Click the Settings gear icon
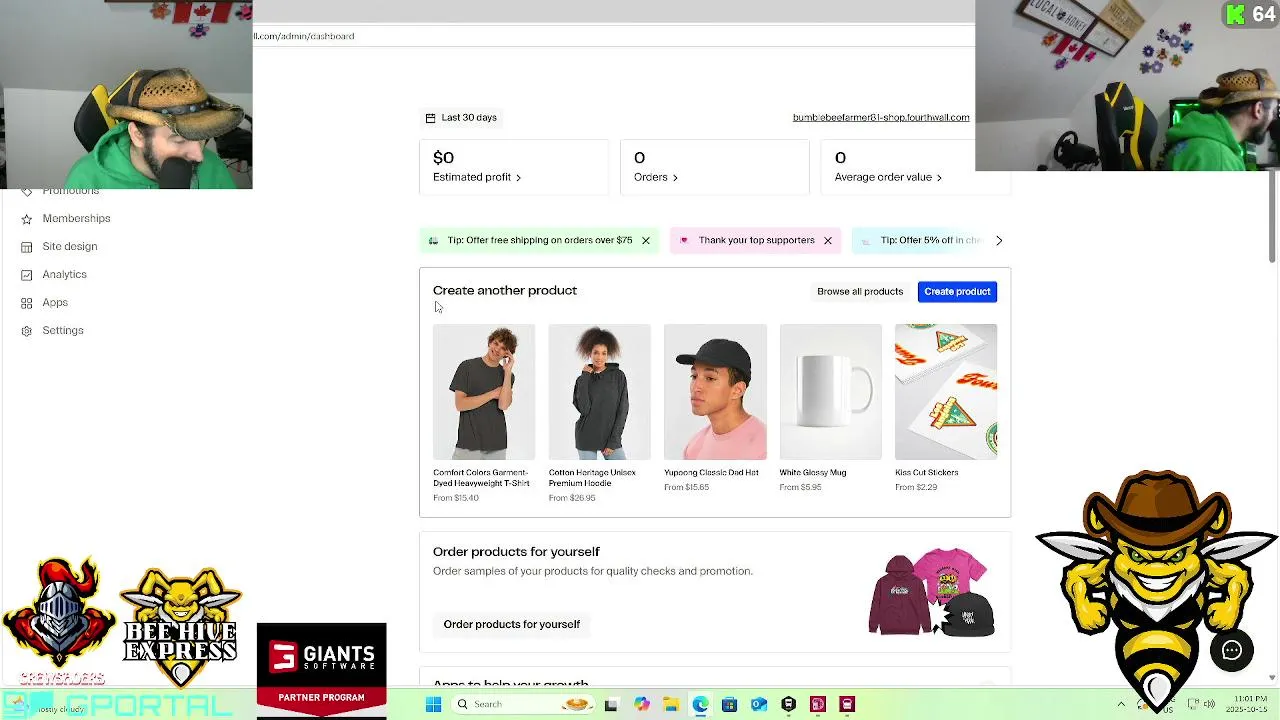This screenshot has height=720, width=1280. [x=27, y=330]
